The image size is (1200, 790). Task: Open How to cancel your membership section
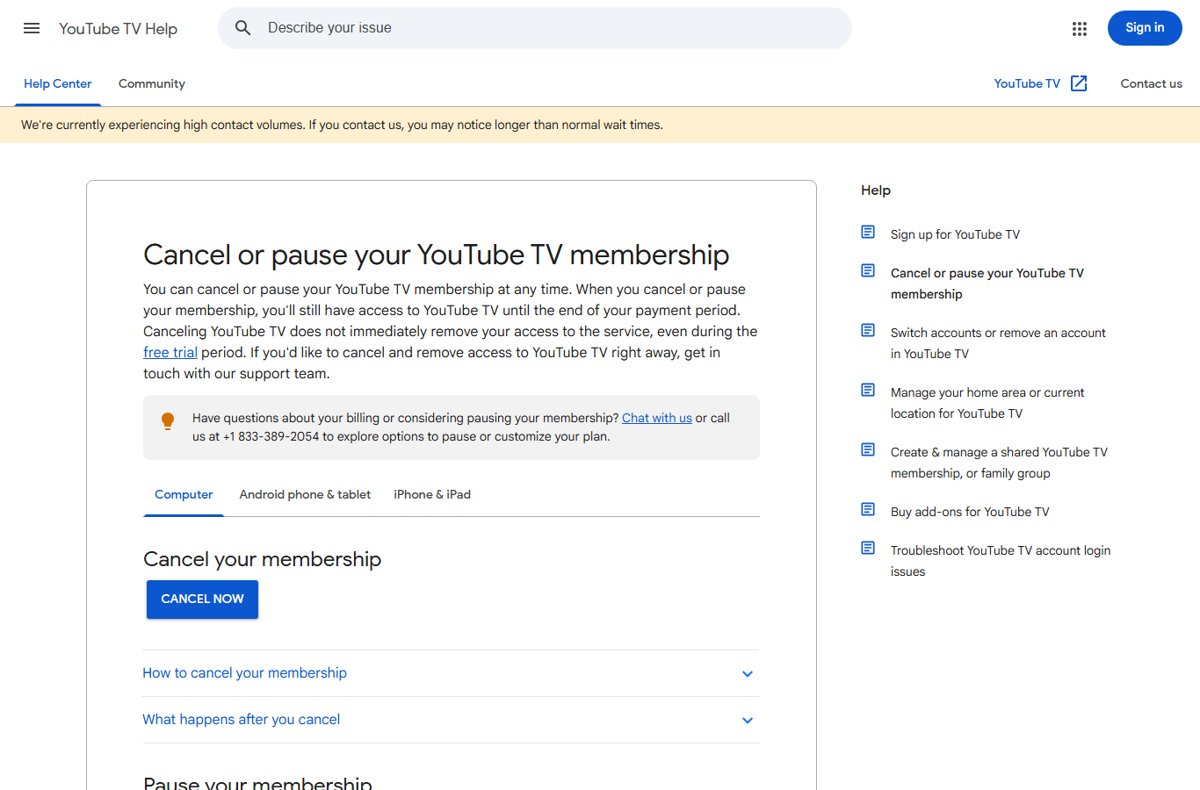tap(451, 673)
